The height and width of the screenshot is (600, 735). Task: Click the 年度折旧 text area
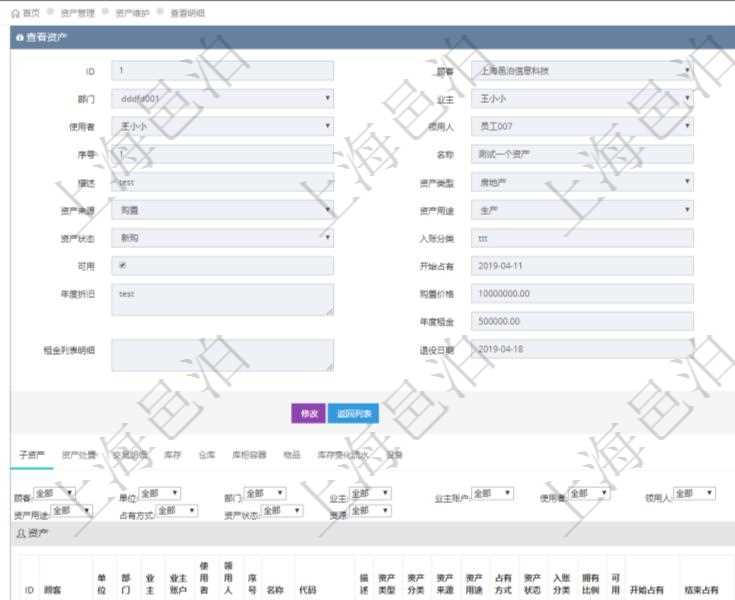pos(222,300)
